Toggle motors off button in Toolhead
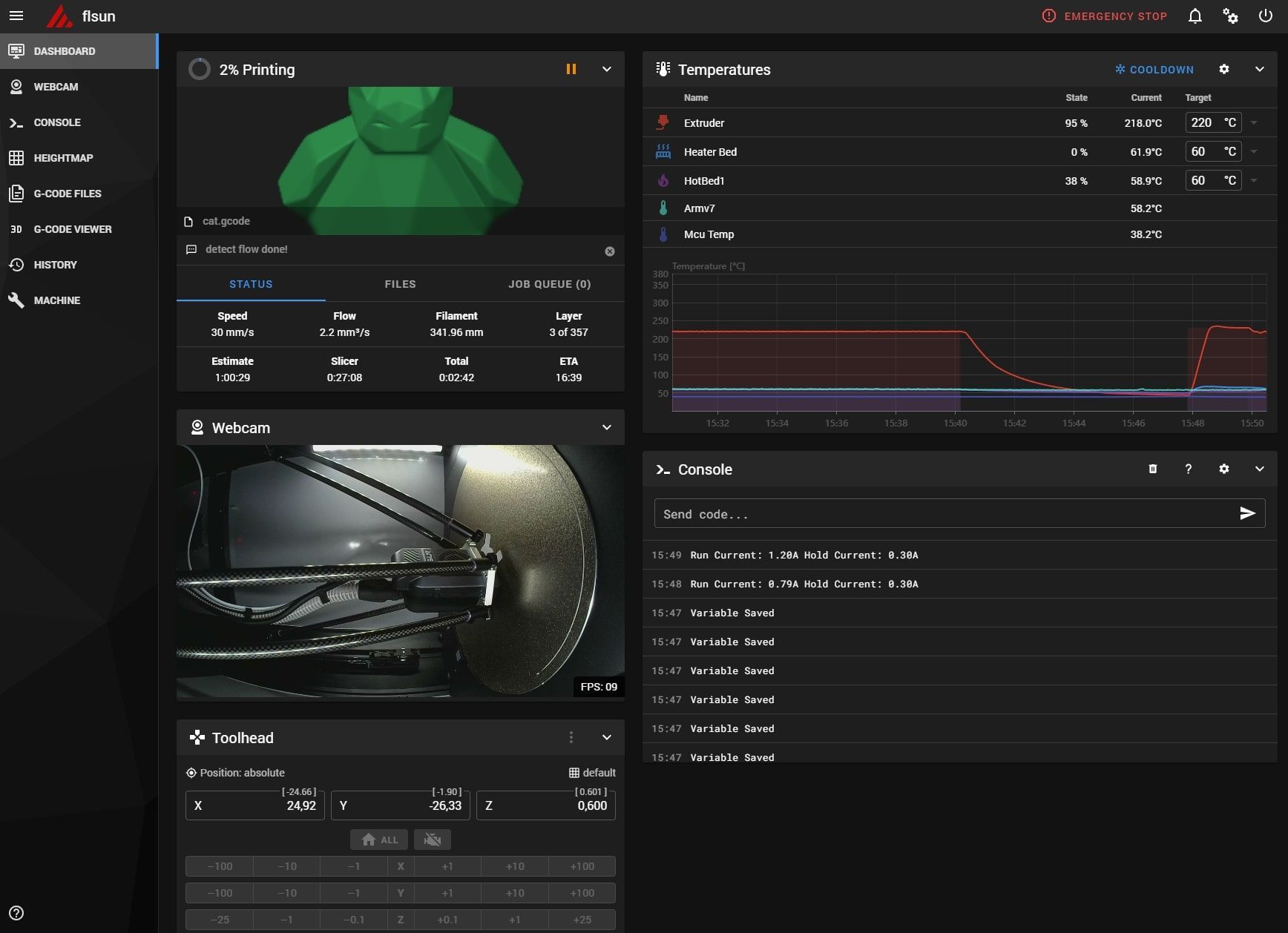This screenshot has width=1288, height=933. pyautogui.click(x=433, y=840)
